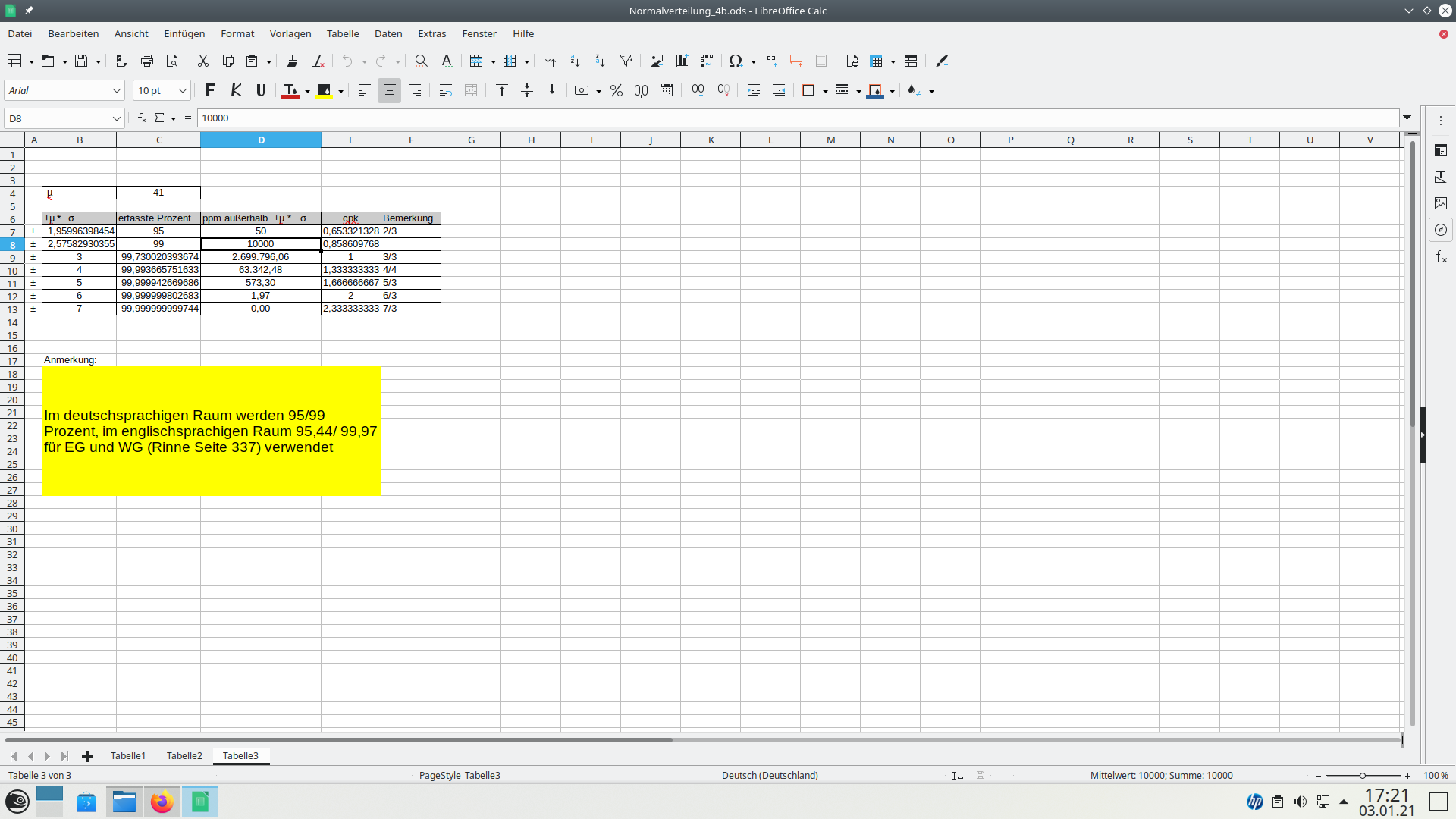Viewport: 1456px width, 819px height.
Task: Click the status bar zoom slider handle
Action: point(1363,775)
